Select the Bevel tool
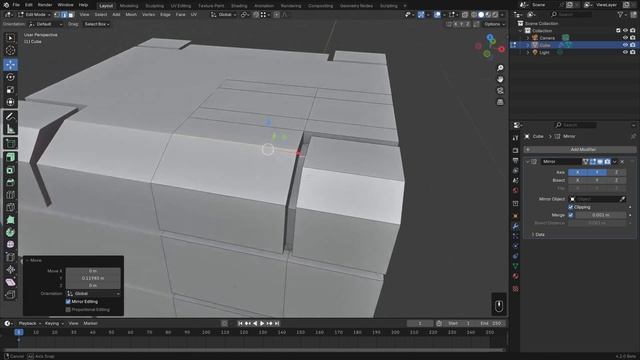 coord(10,182)
